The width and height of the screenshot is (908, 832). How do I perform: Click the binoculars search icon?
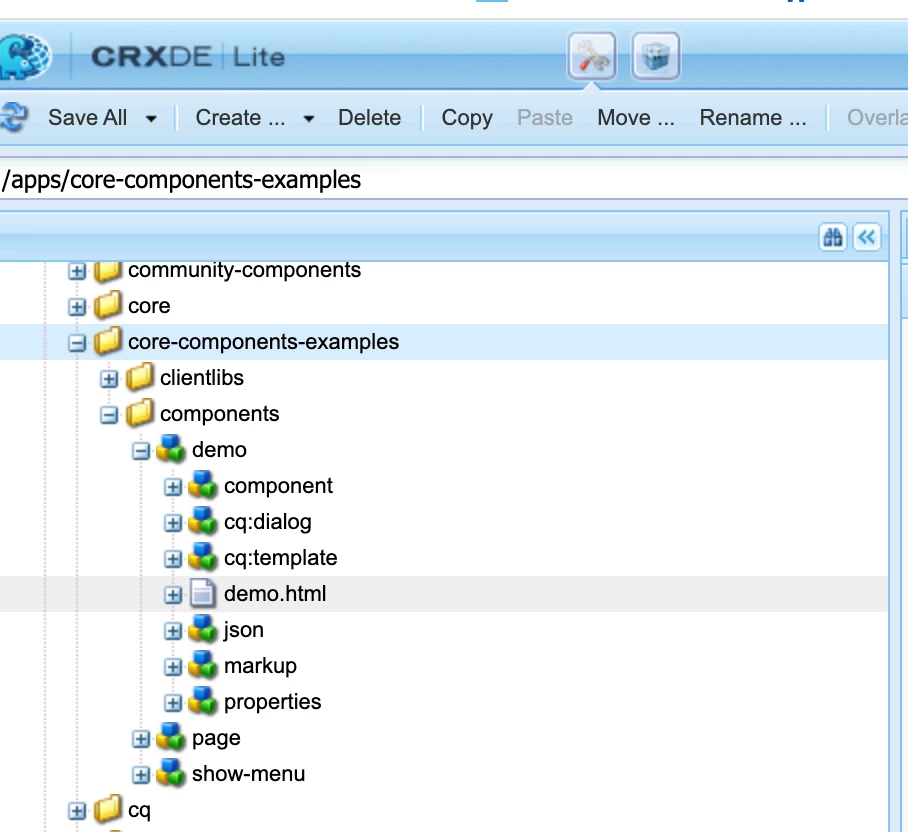833,237
